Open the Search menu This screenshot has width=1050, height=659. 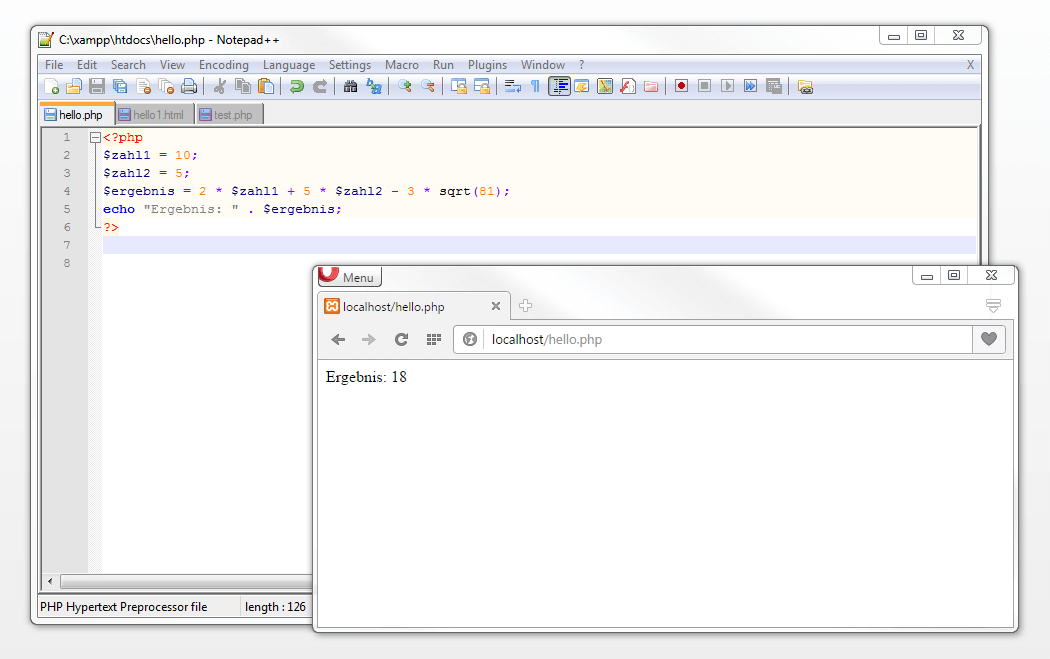(x=128, y=65)
